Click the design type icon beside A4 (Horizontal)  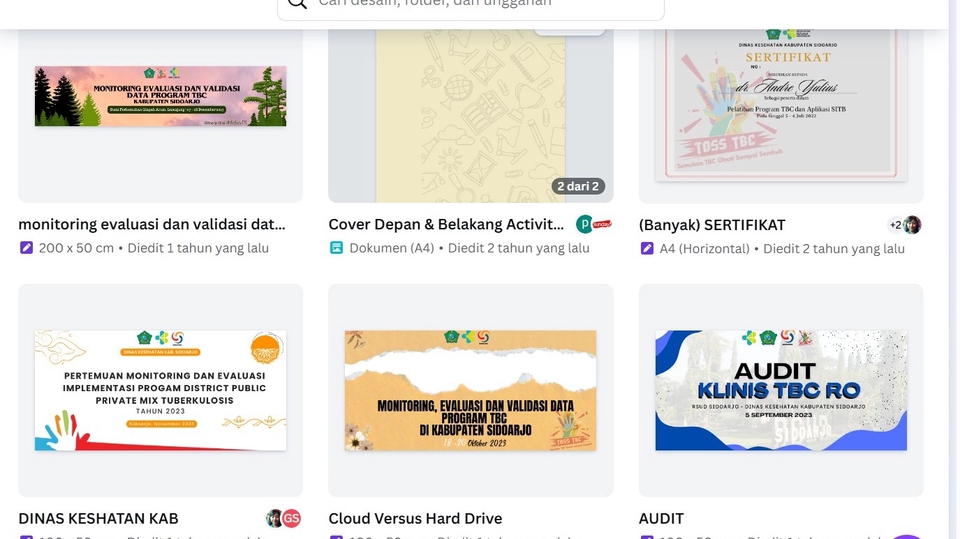647,248
